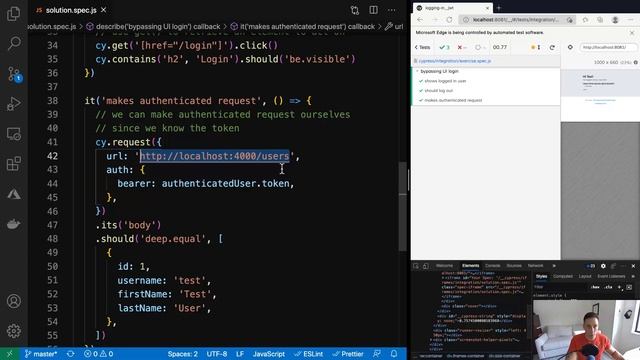Click the passed tests count indicator
Viewport: 640px width, 360px height.
coord(444,47)
